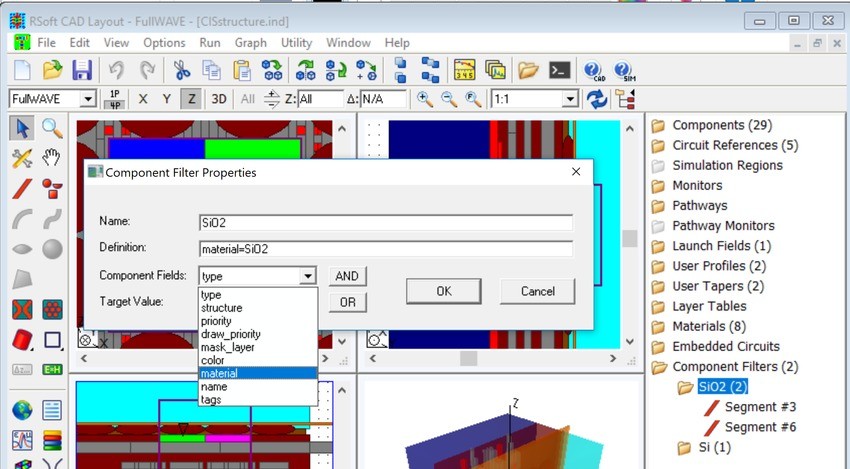Open the 1:1 aspect ratio dropdown
Screen dimensions: 850x469
point(570,99)
